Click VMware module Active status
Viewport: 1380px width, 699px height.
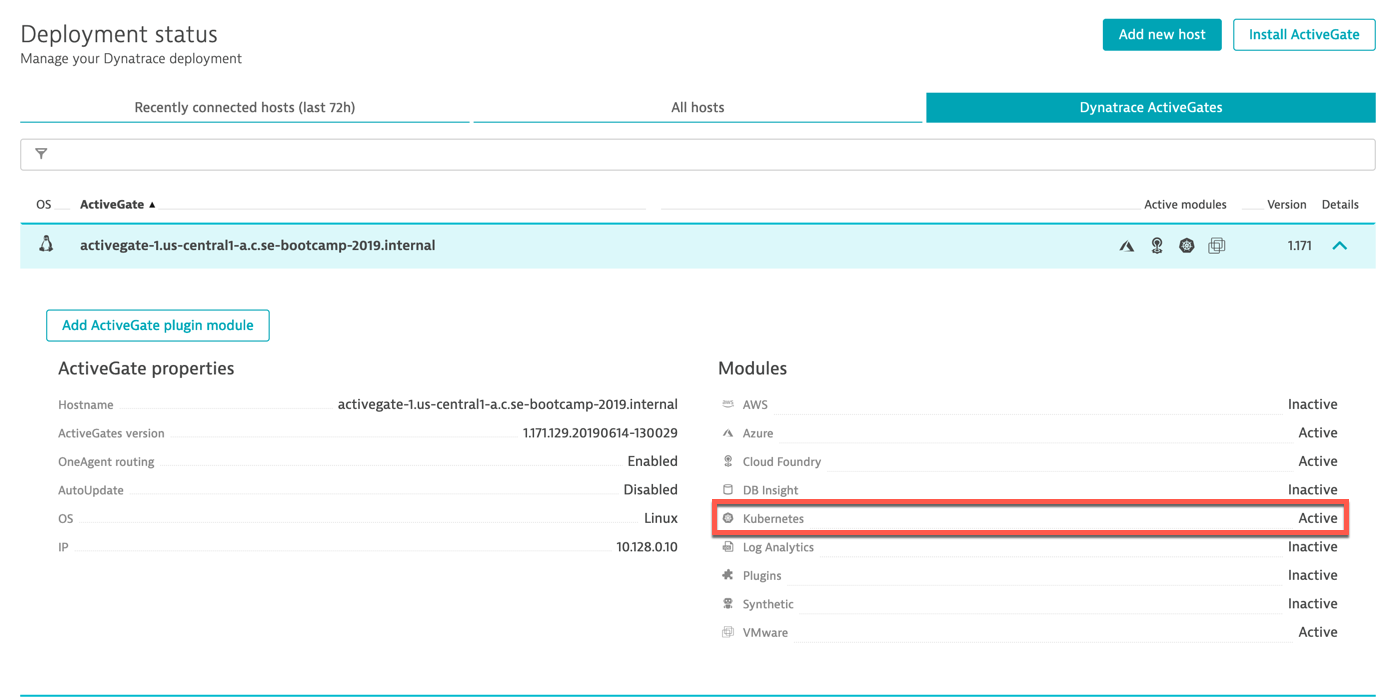pos(1318,632)
